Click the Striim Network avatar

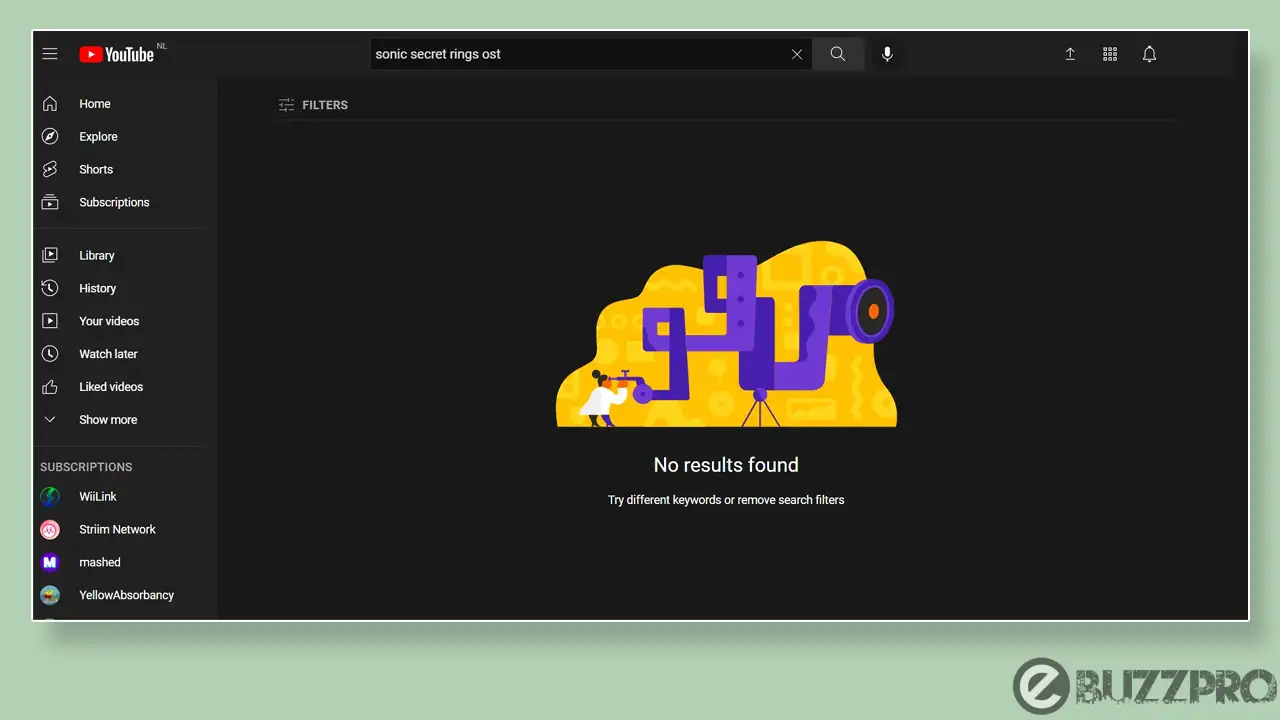pos(50,530)
